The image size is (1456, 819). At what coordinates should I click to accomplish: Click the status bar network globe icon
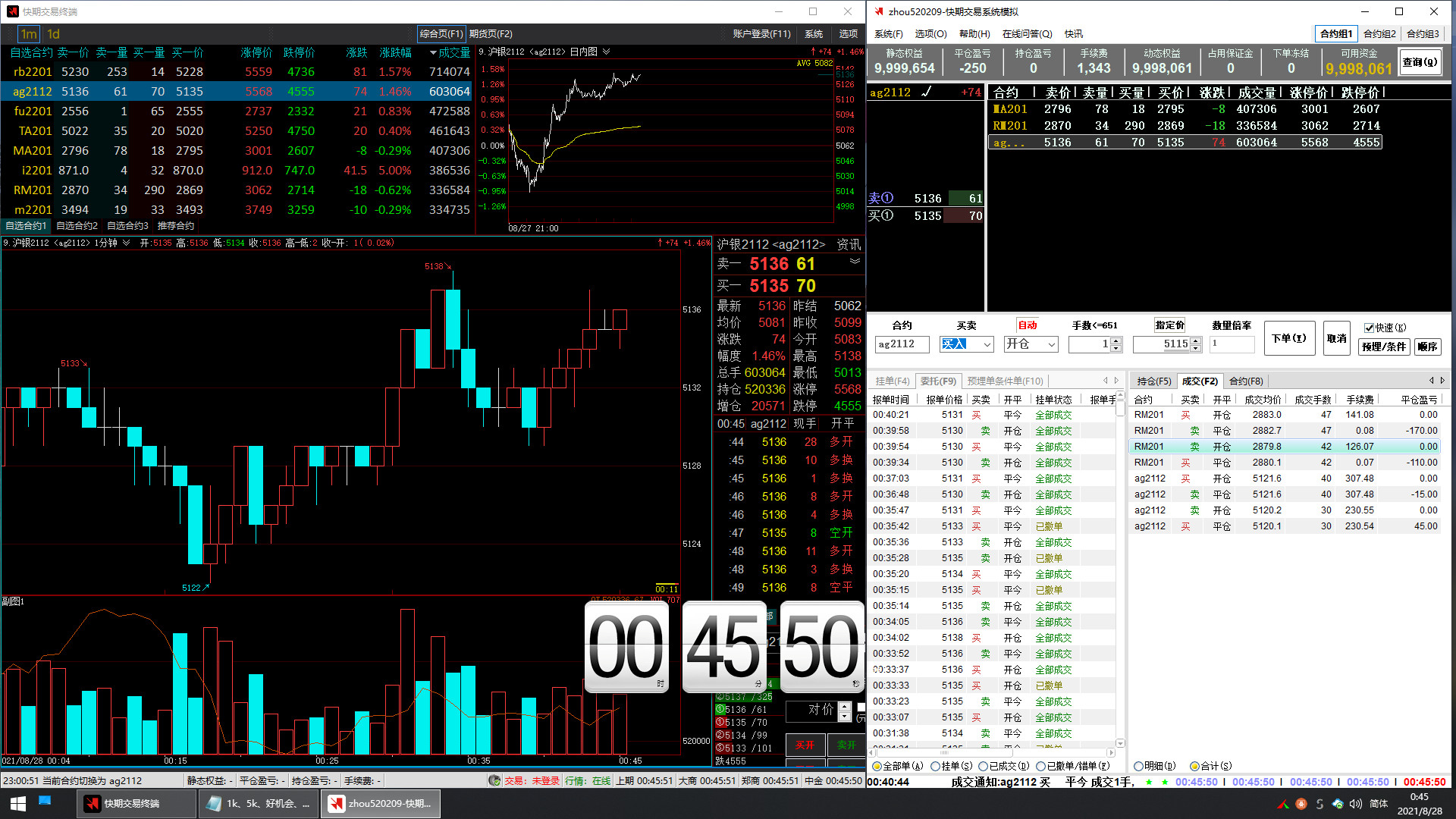494,780
